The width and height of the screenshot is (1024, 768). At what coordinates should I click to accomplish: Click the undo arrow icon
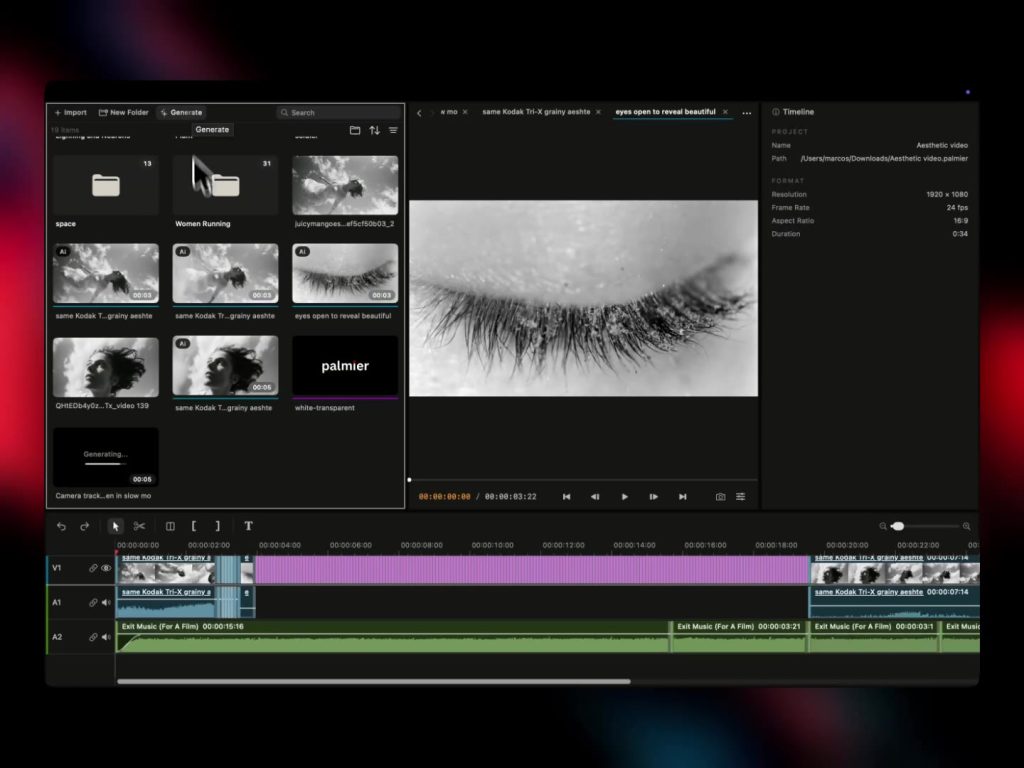point(61,526)
